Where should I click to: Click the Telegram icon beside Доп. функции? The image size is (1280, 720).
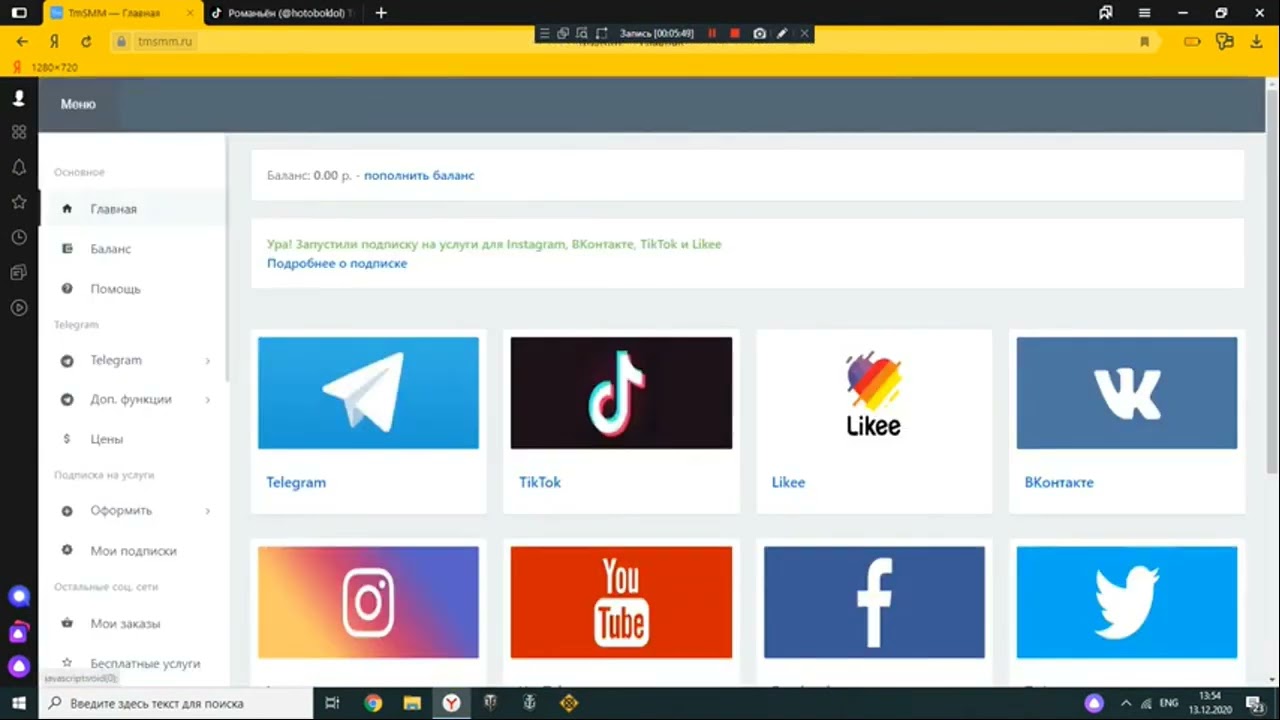67,400
